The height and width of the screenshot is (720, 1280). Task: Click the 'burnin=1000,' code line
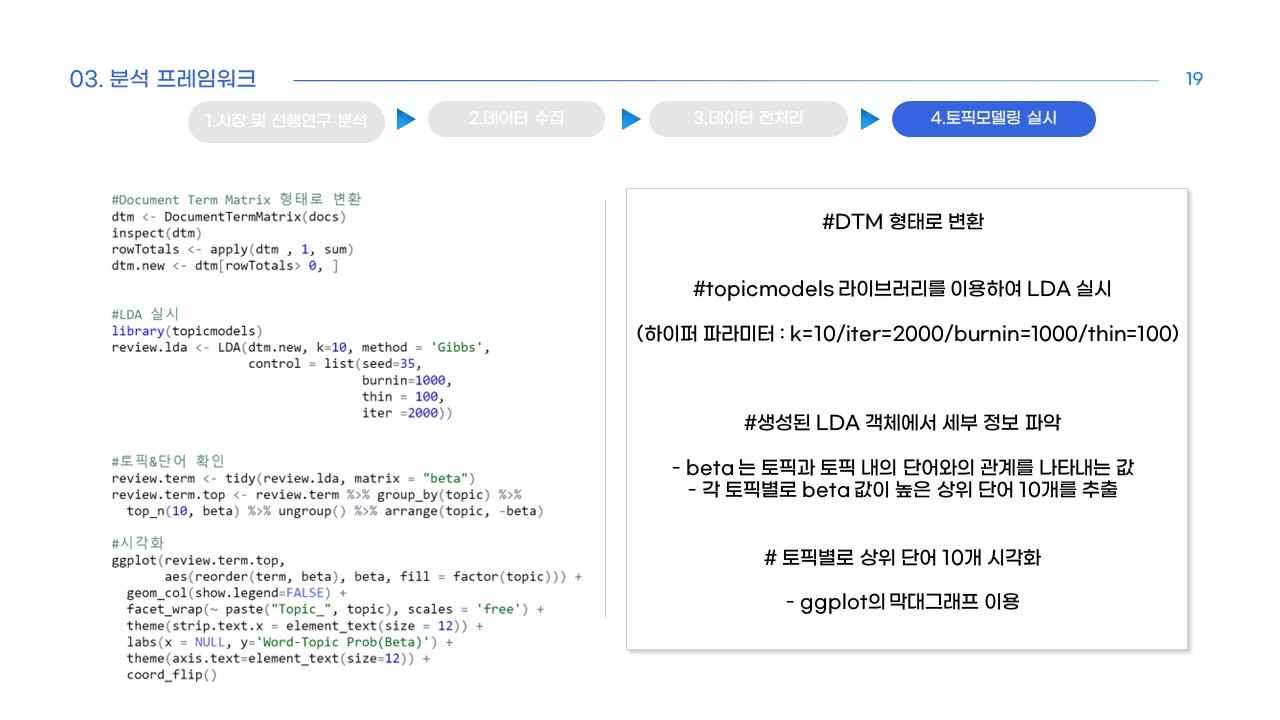[407, 380]
